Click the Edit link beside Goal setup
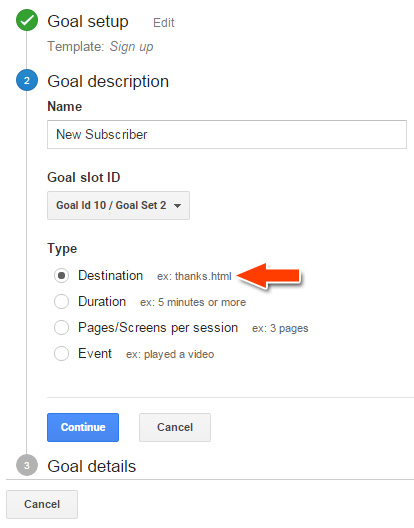The height and width of the screenshot is (528, 414). (x=163, y=23)
